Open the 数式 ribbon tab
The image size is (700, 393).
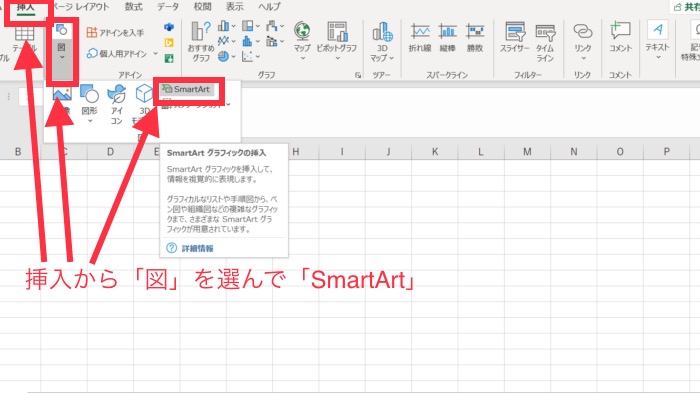[133, 7]
